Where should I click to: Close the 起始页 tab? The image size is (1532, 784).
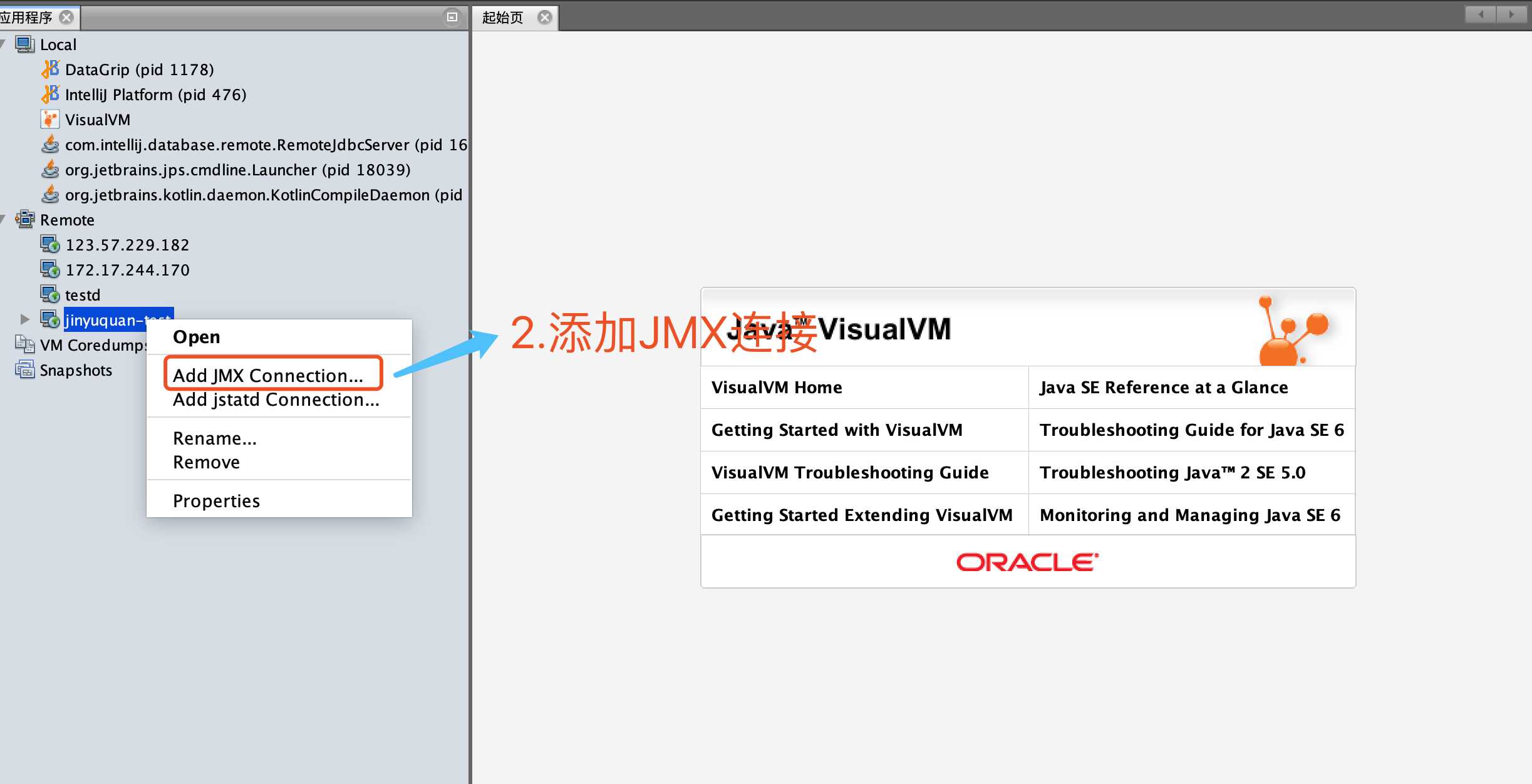point(545,18)
